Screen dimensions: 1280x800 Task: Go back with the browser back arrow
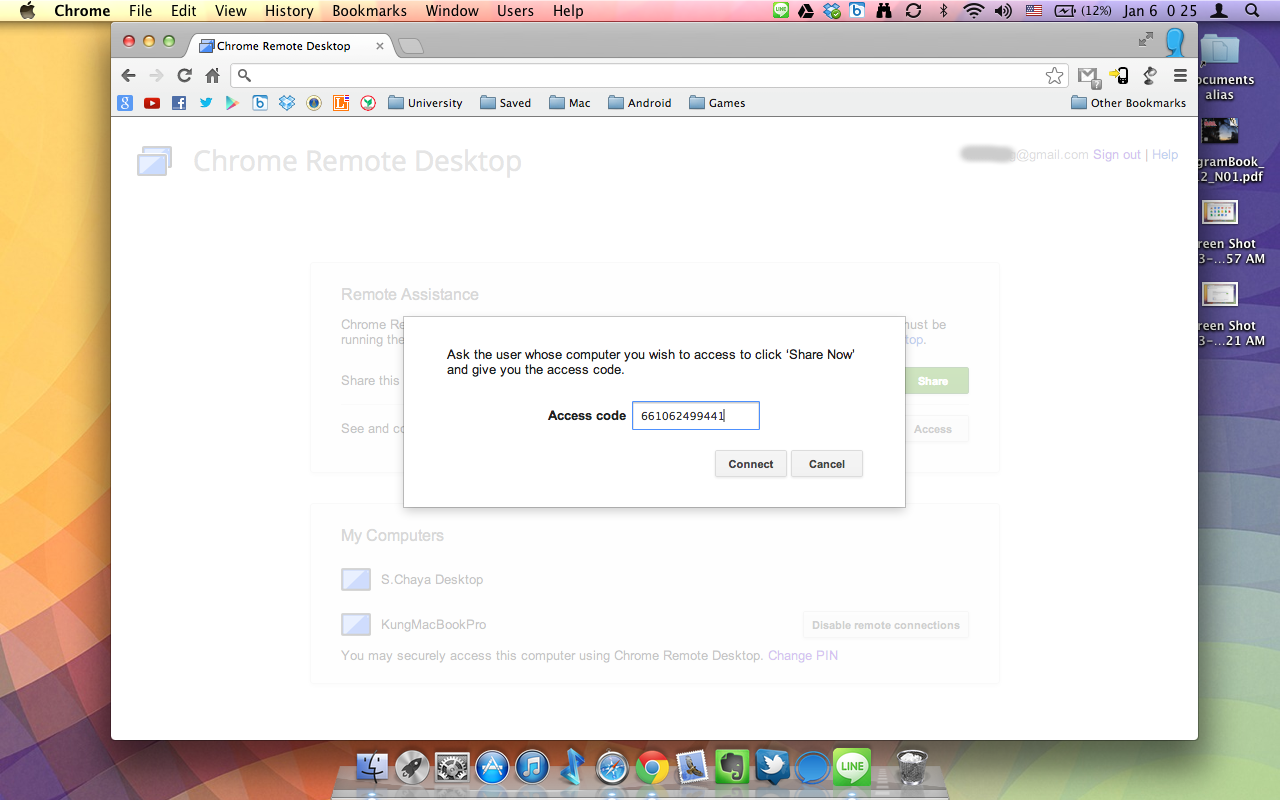point(128,75)
